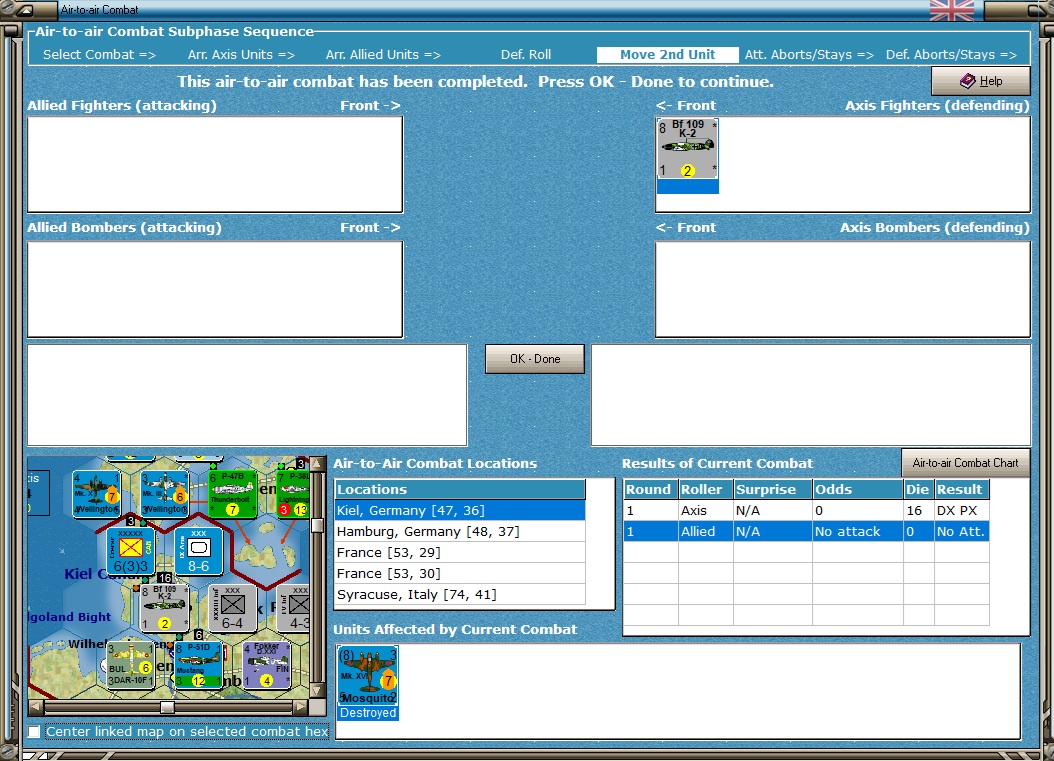Click the Def. Roll subphase step
This screenshot has height=761, width=1054.
point(526,54)
